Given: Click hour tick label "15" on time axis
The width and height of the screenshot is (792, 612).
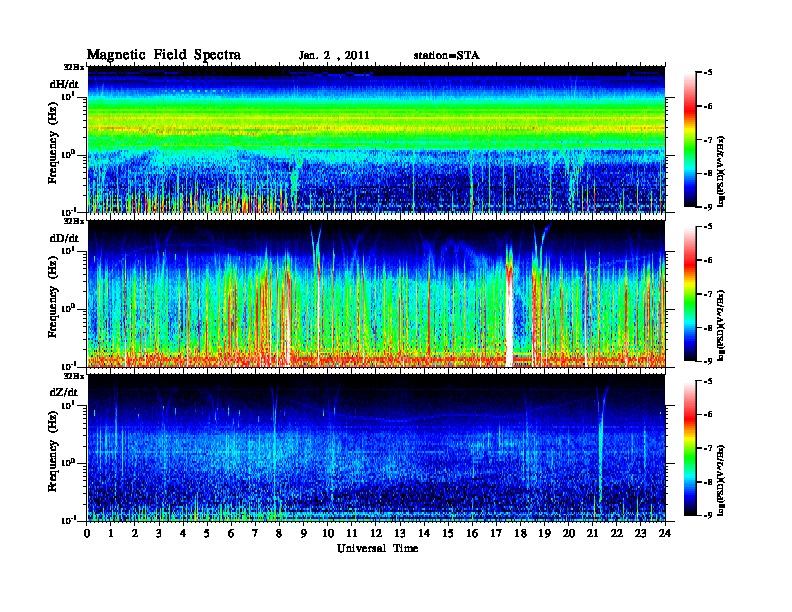Looking at the screenshot, I should click(448, 533).
